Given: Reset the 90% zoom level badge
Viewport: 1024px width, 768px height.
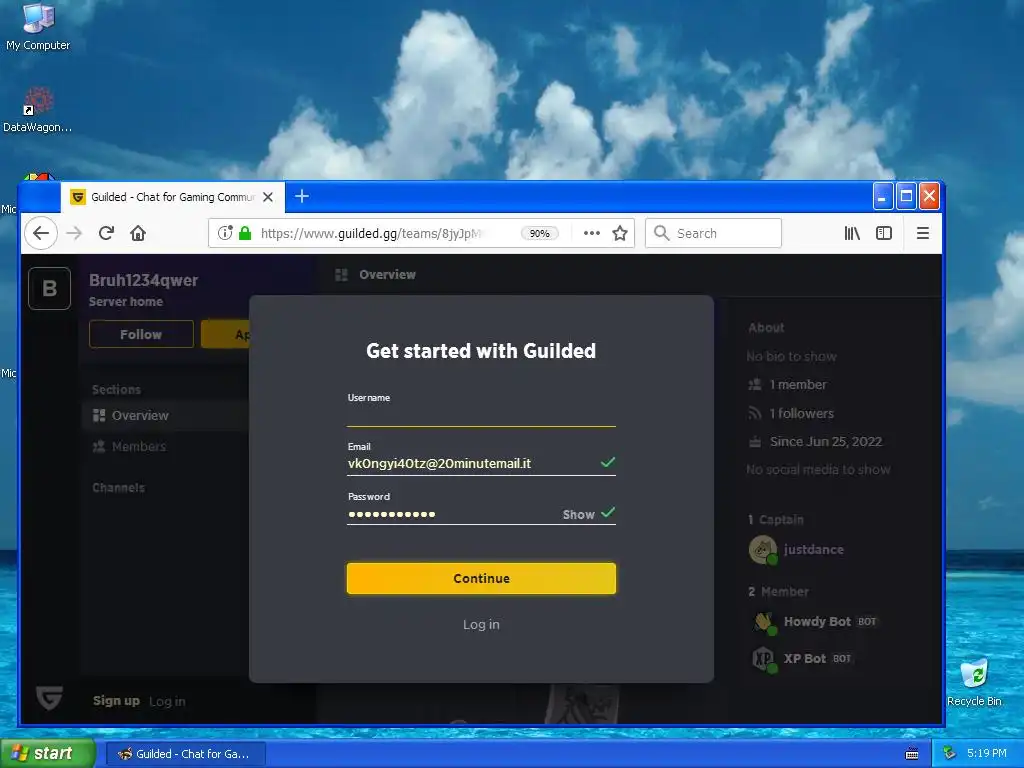Looking at the screenshot, I should pyautogui.click(x=539, y=233).
